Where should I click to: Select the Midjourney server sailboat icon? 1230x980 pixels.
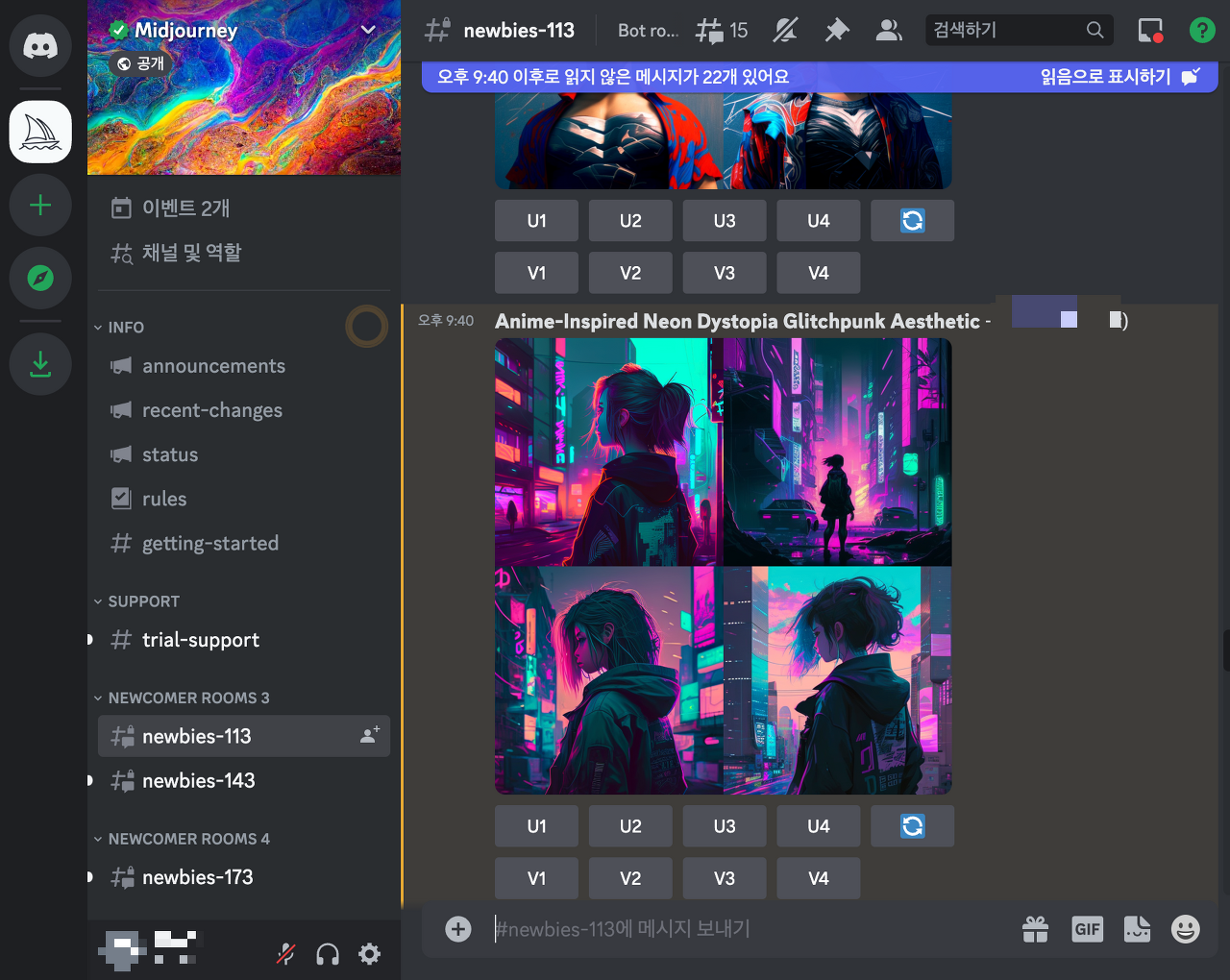40,132
